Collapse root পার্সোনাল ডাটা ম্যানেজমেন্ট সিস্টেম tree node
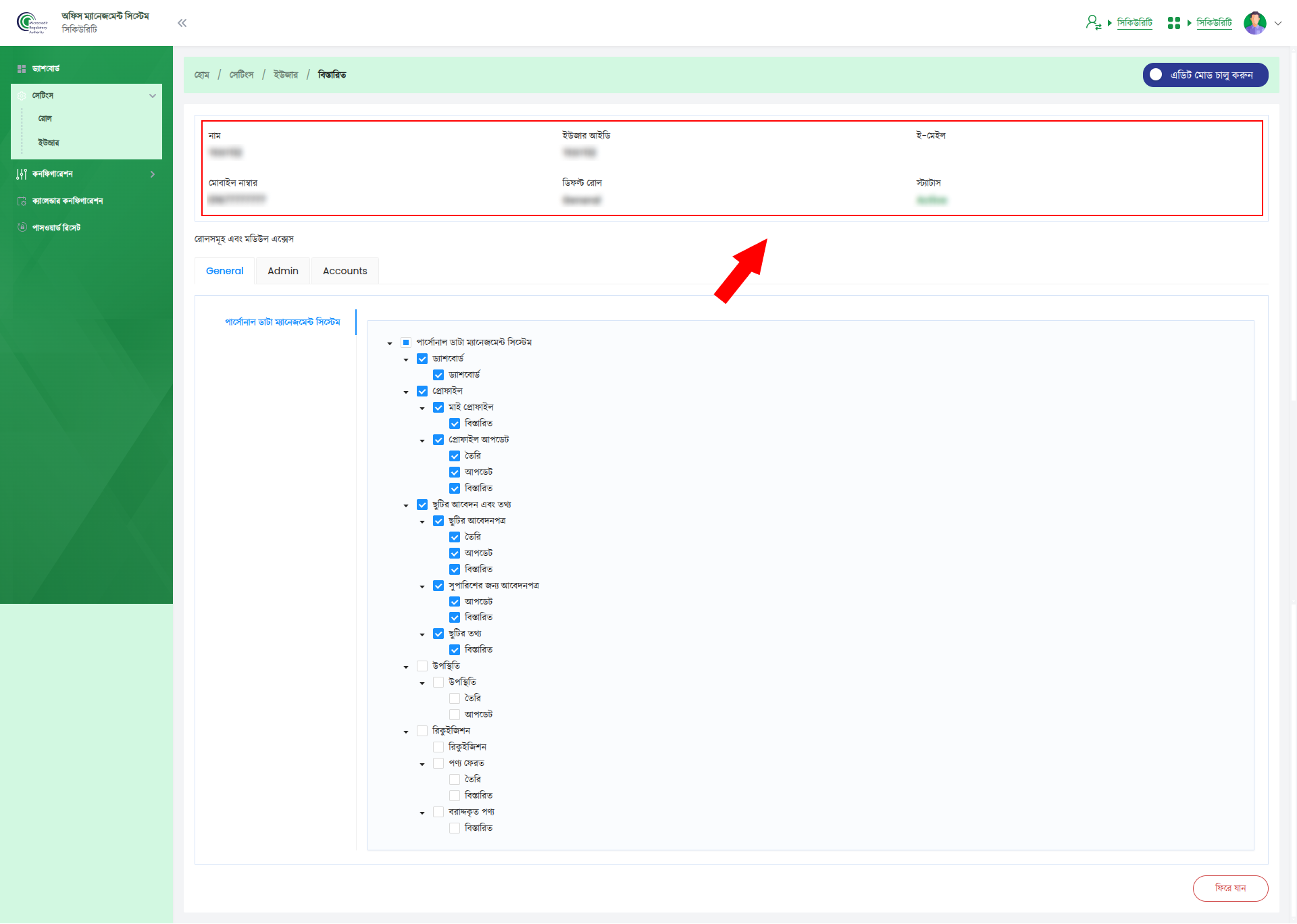The image size is (1297, 924). tap(390, 343)
